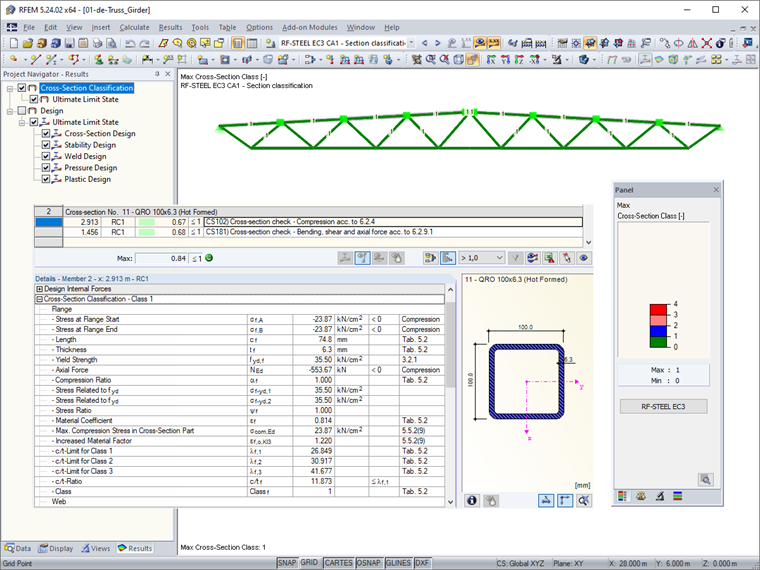Go to the next result case with the right arrow
The width and height of the screenshot is (760, 570).
tap(438, 43)
